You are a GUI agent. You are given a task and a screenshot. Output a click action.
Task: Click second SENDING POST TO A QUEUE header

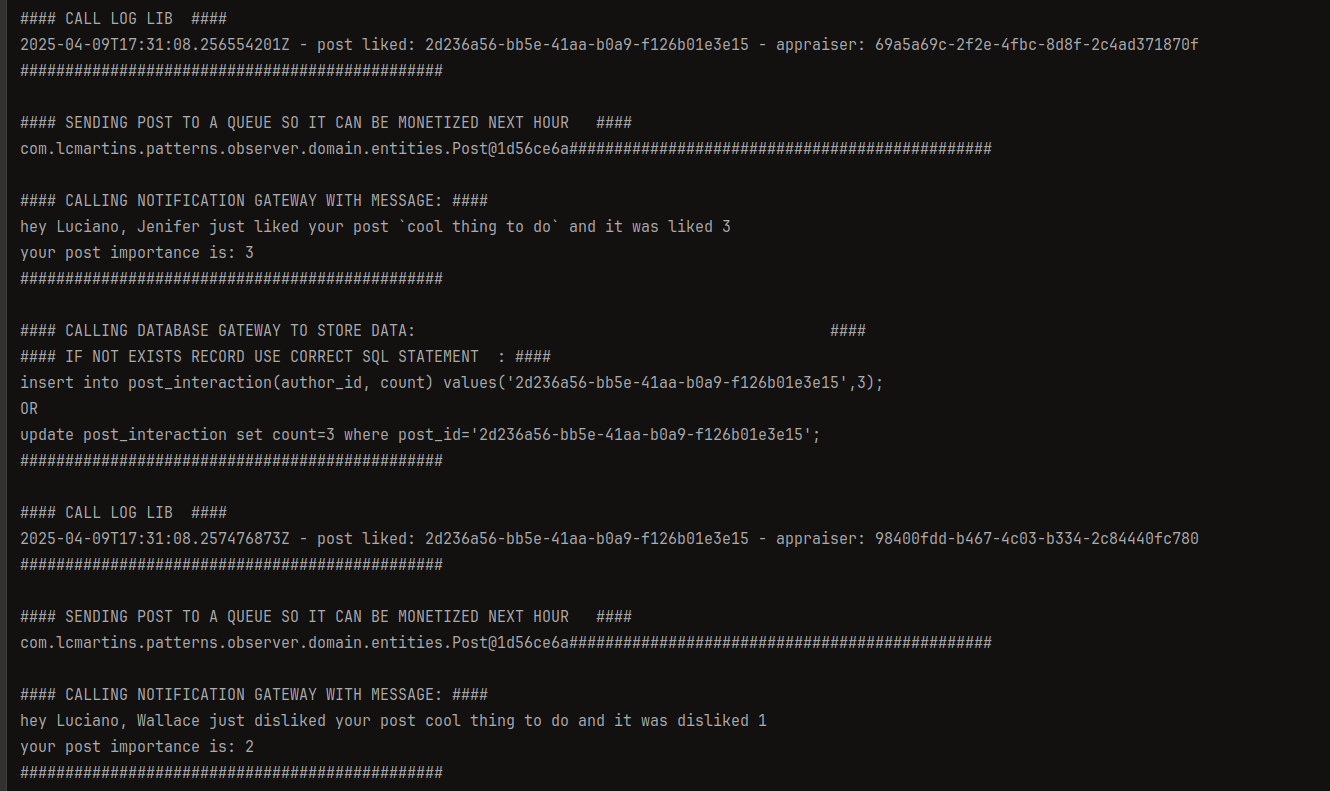[x=326, y=616]
